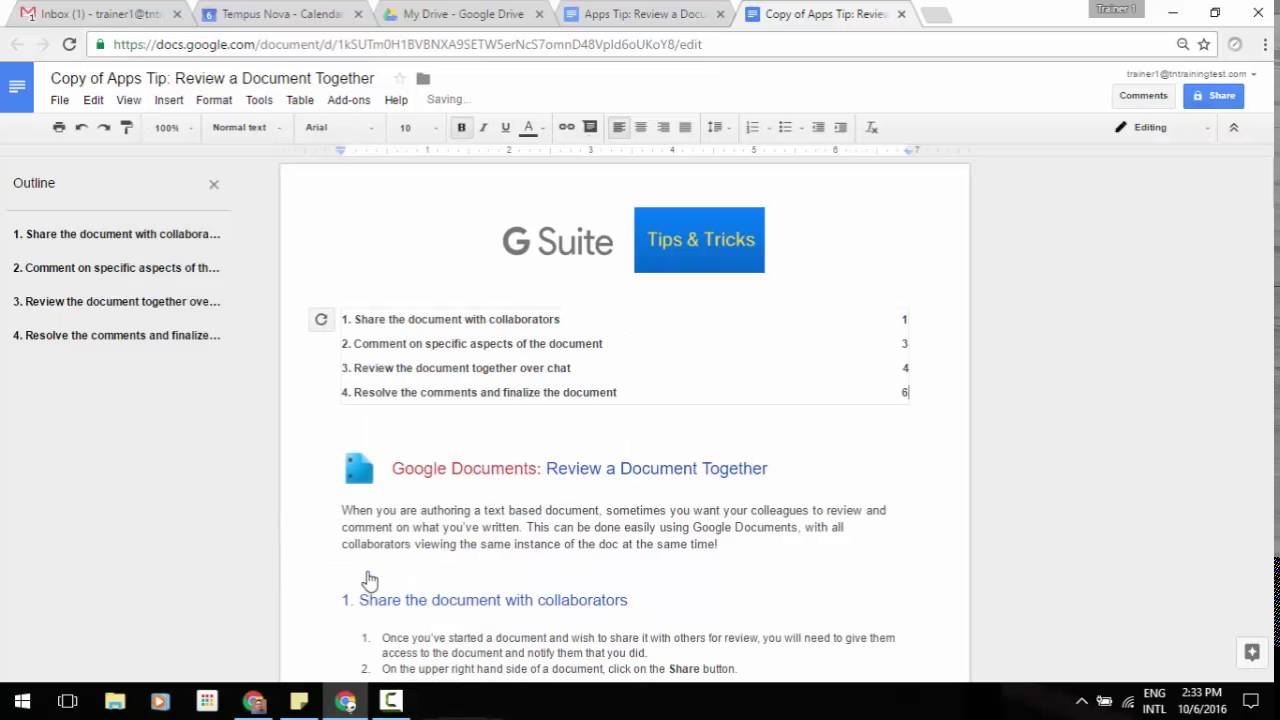Set justified text alignment
This screenshot has height=720, width=1280.
(x=685, y=127)
